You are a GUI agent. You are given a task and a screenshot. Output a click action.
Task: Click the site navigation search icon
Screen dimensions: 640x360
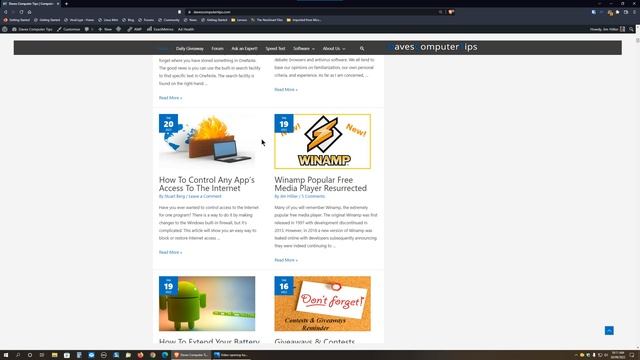362,49
